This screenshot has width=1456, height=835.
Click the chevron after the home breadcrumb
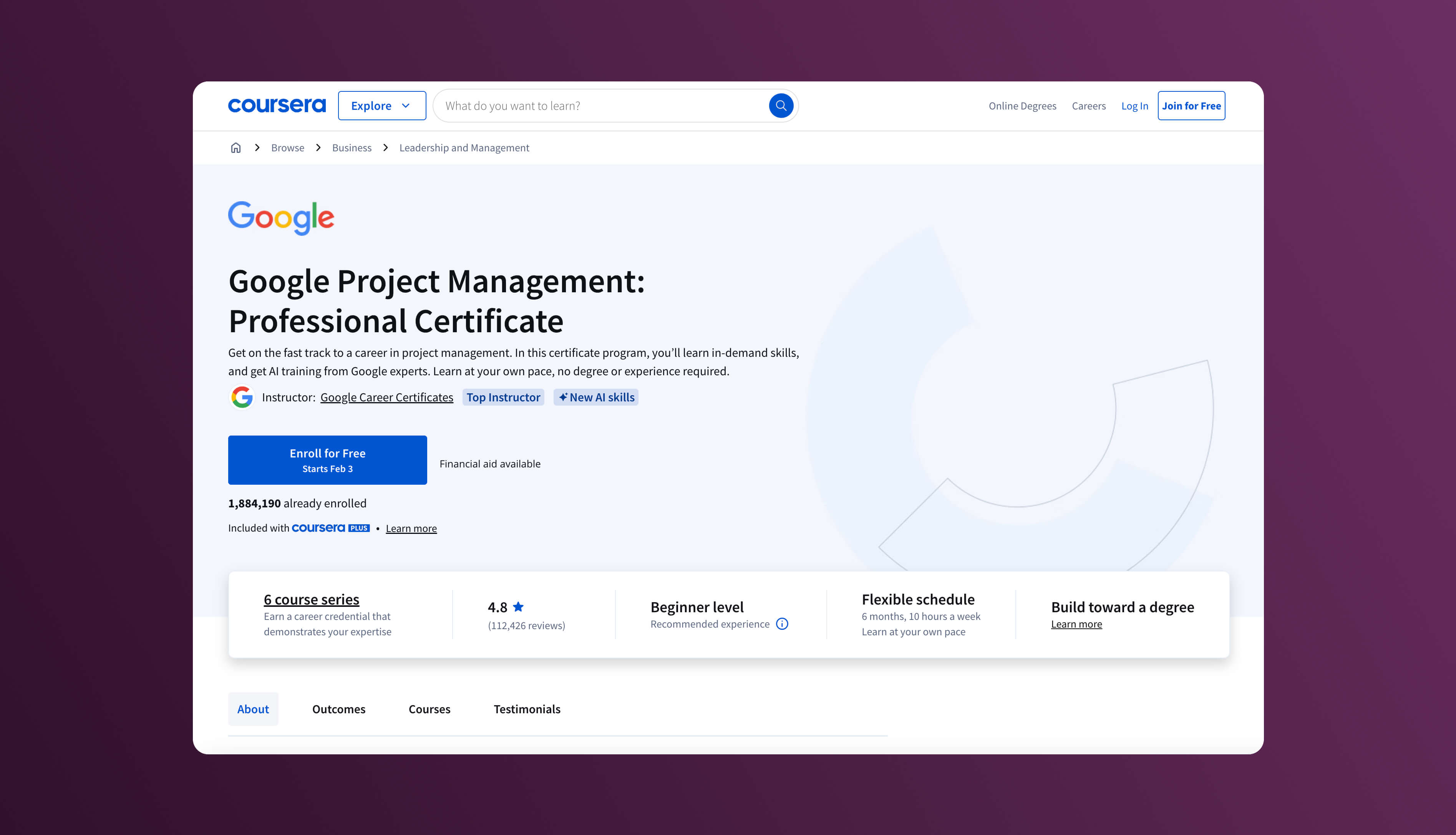click(257, 148)
